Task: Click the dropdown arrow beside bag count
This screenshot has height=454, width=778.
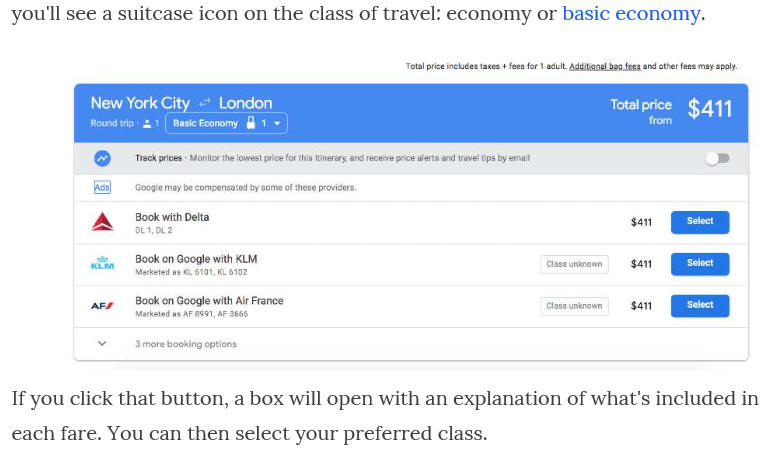Action: [x=277, y=123]
